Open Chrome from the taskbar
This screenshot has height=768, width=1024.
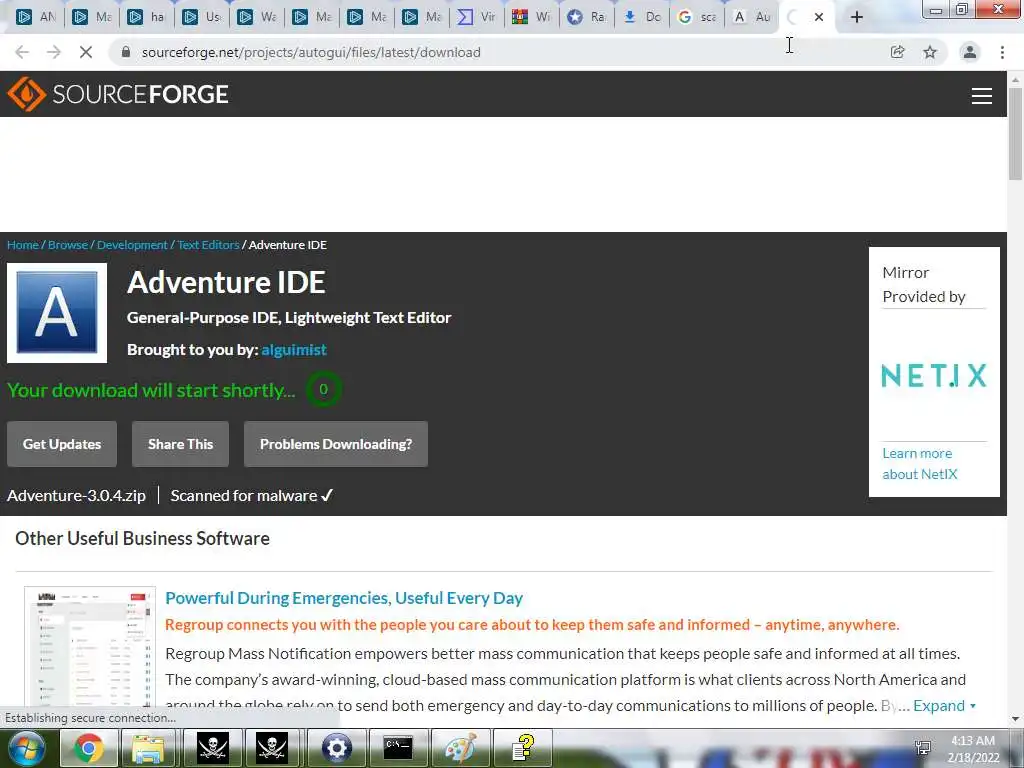89,748
